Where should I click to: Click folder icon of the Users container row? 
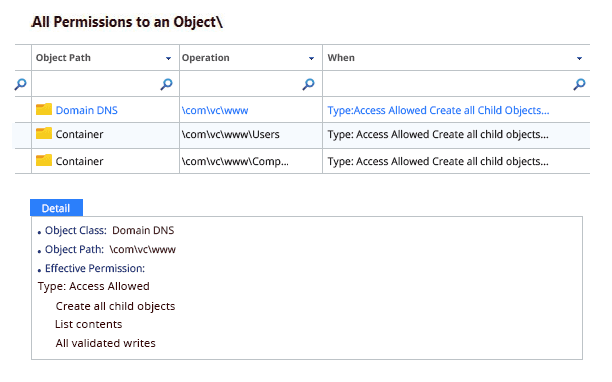[44, 133]
